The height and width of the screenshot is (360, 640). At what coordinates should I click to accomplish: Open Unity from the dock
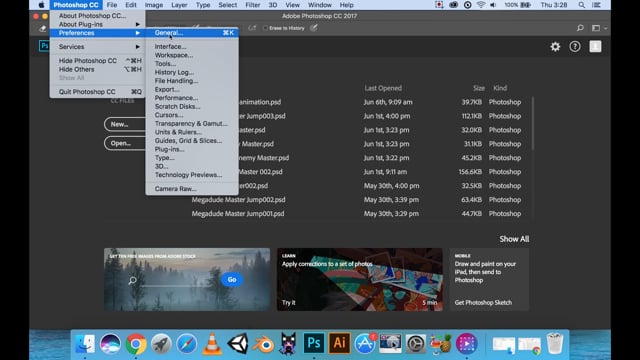(237, 344)
